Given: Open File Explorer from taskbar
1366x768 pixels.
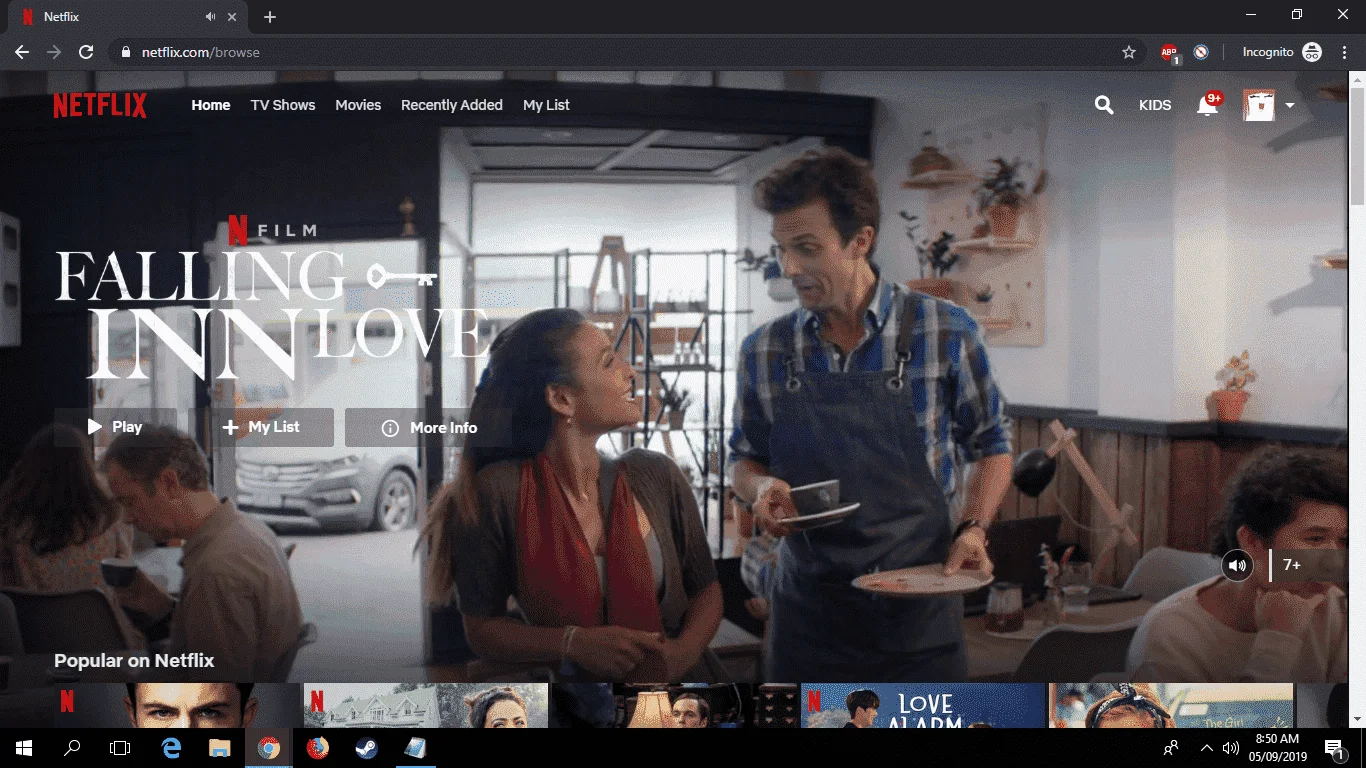Looking at the screenshot, I should tap(220, 748).
